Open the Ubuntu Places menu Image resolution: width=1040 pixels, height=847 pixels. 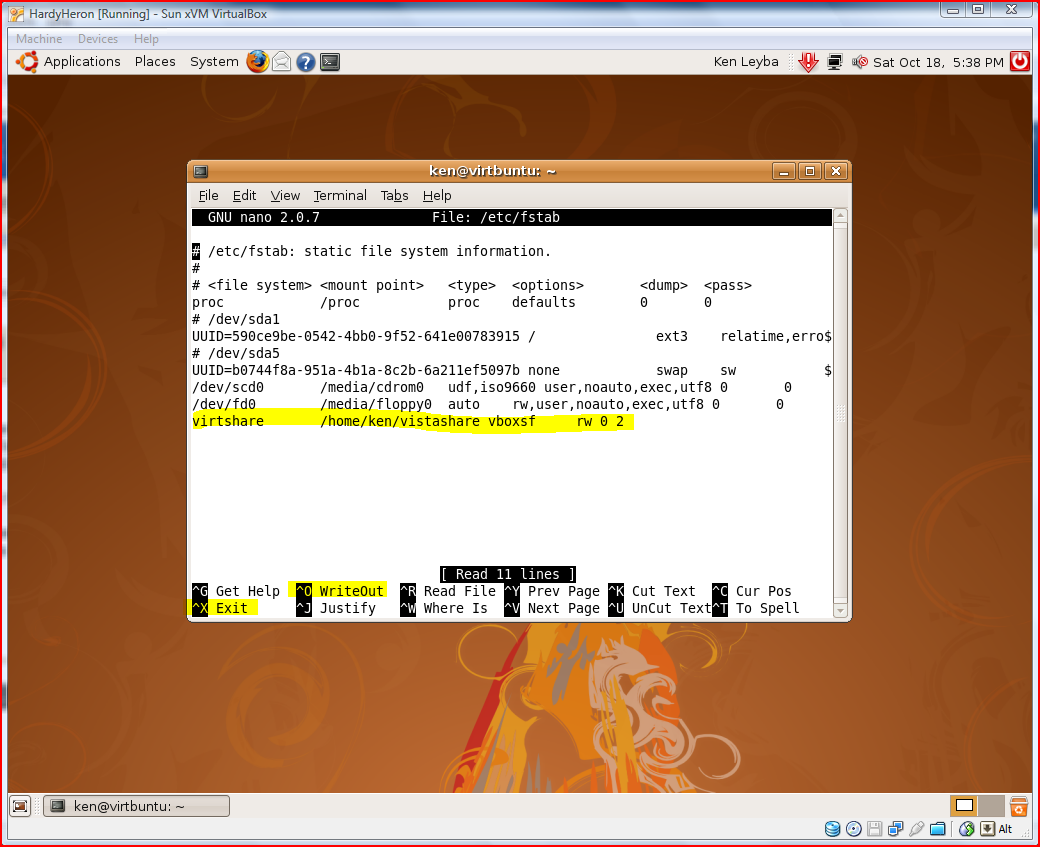(x=155, y=62)
